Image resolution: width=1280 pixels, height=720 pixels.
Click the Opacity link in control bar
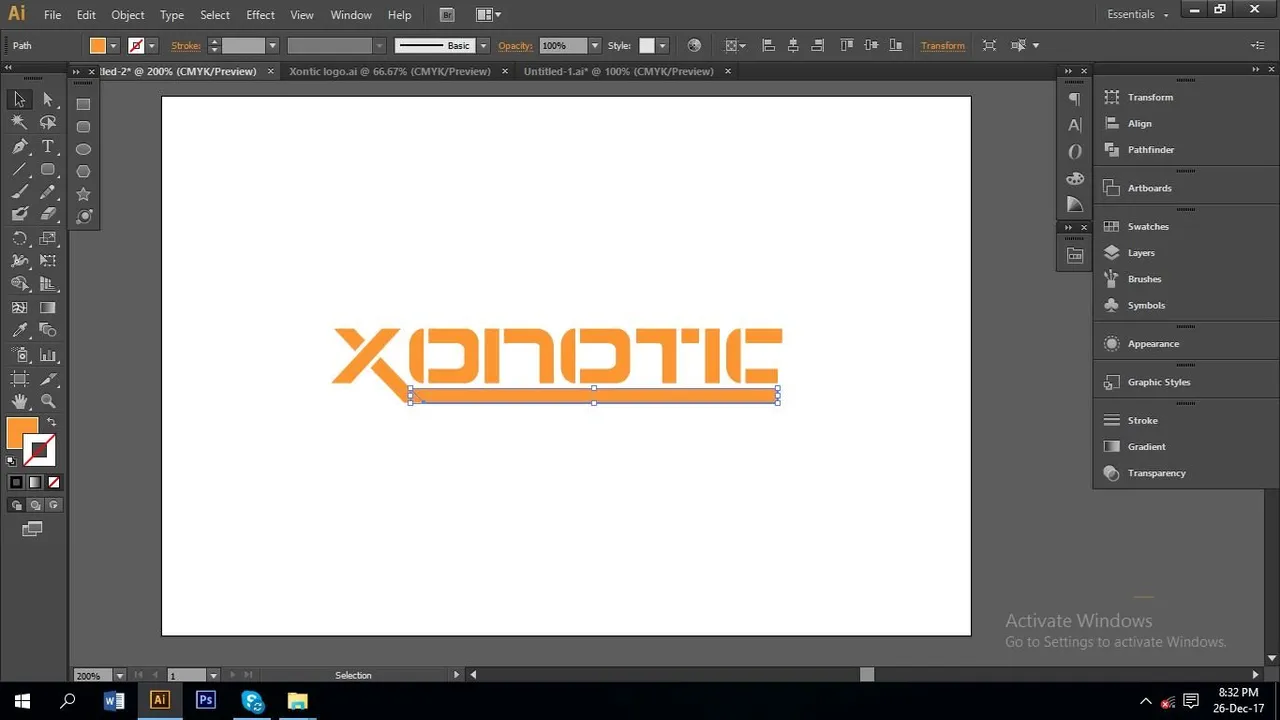coord(516,45)
